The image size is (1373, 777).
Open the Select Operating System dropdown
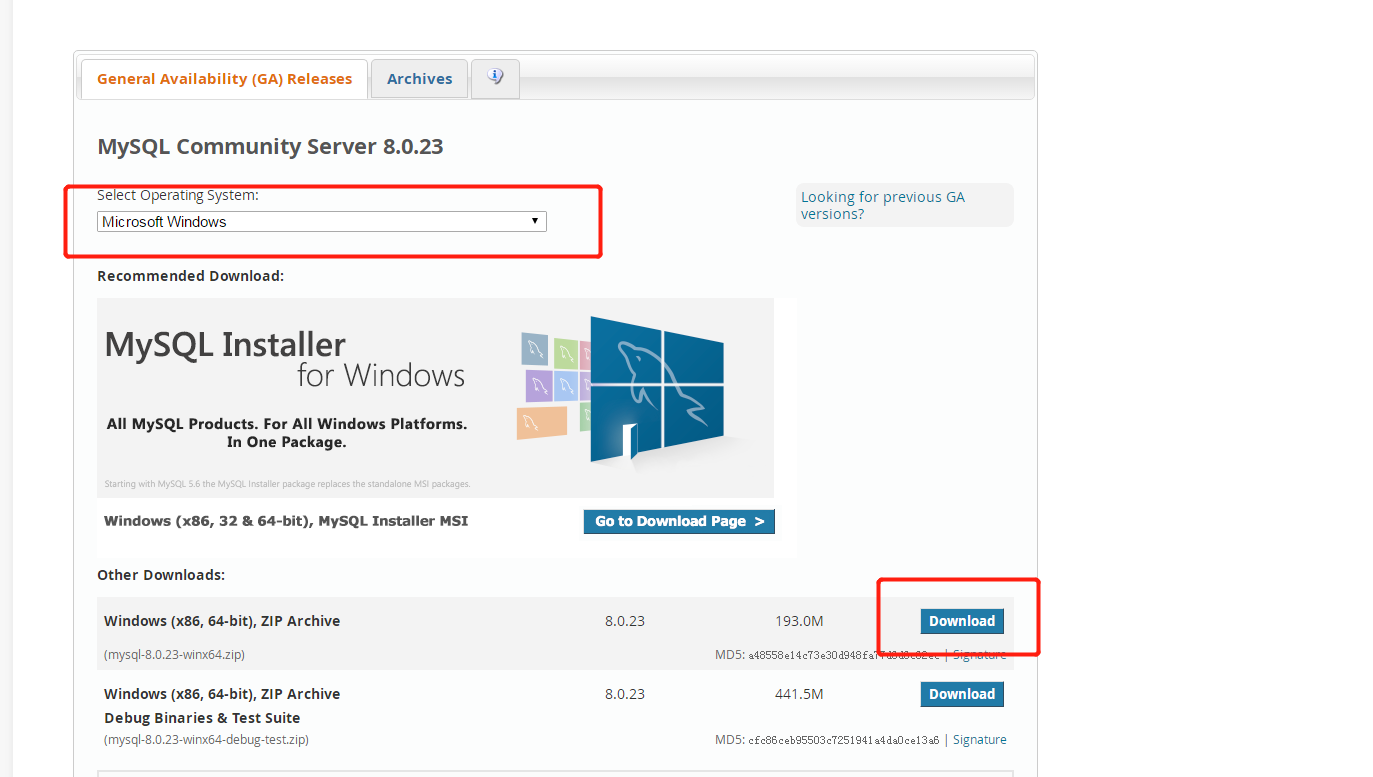(322, 222)
